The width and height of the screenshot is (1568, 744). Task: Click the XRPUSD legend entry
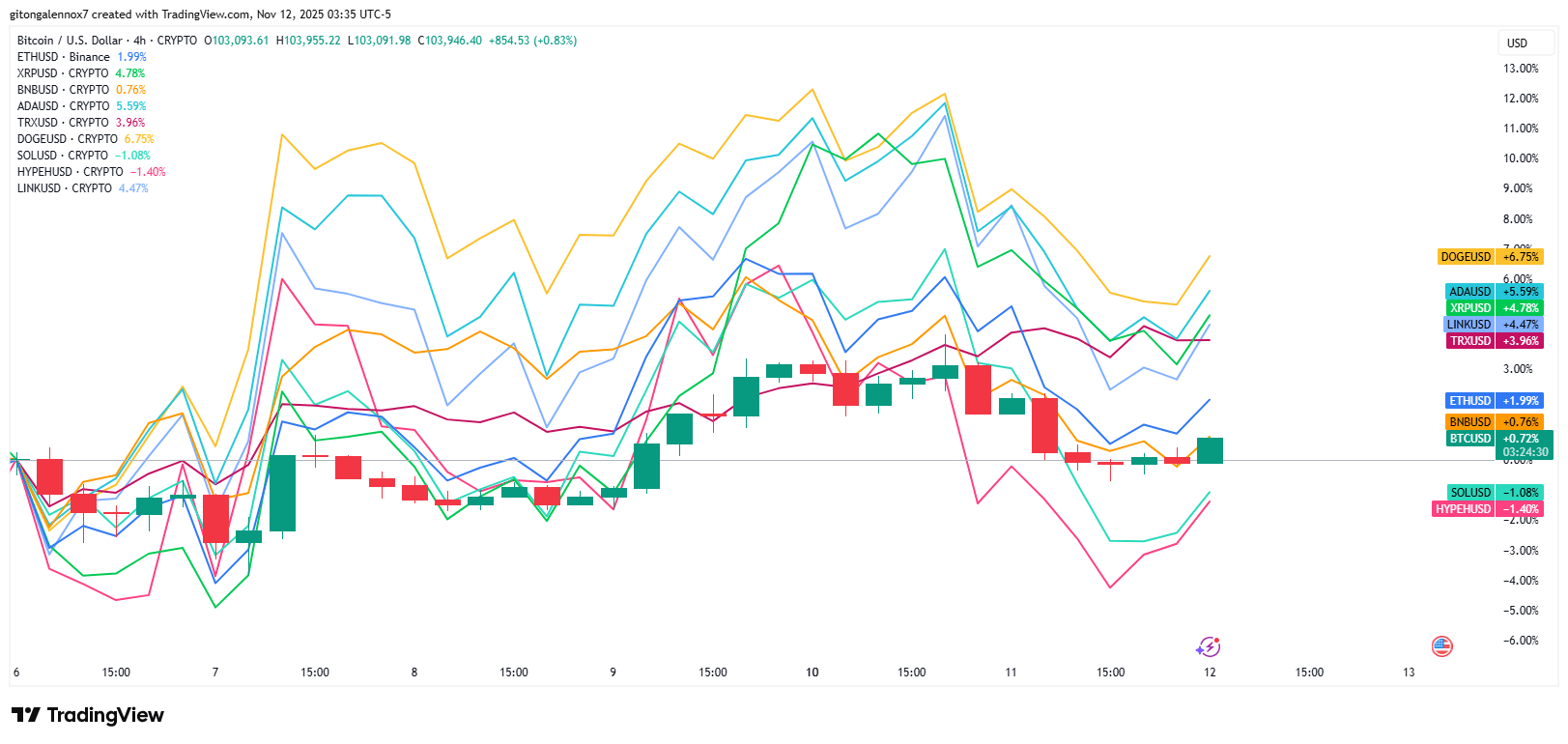coord(63,73)
